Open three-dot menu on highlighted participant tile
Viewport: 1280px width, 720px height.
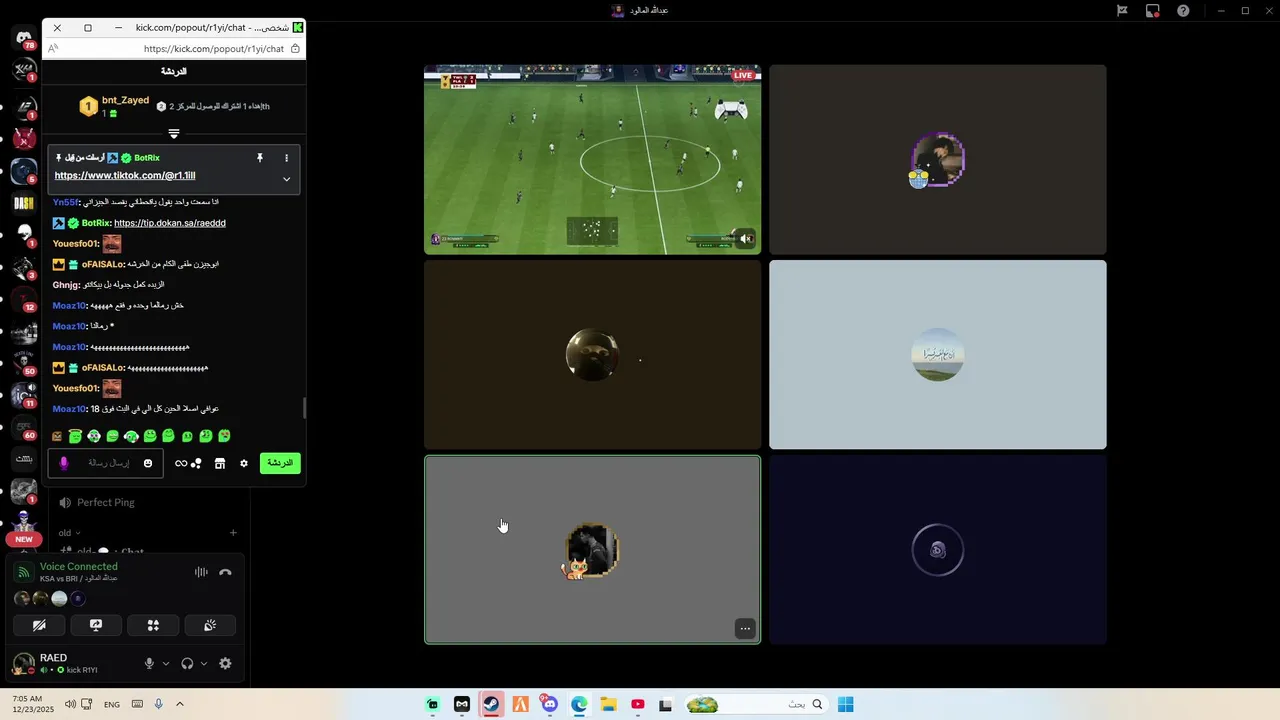pos(745,628)
